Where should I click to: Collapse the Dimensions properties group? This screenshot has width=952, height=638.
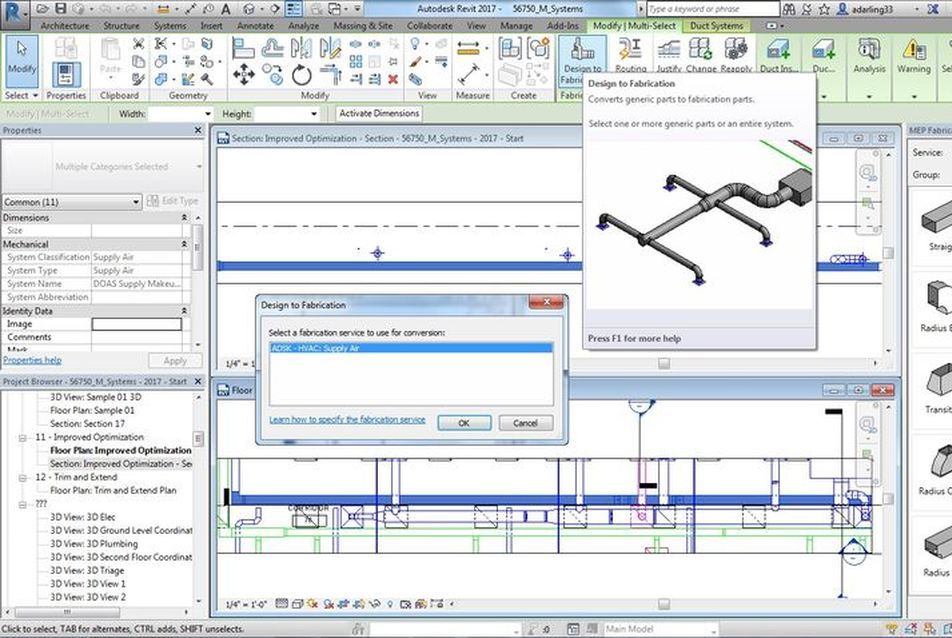pos(184,217)
